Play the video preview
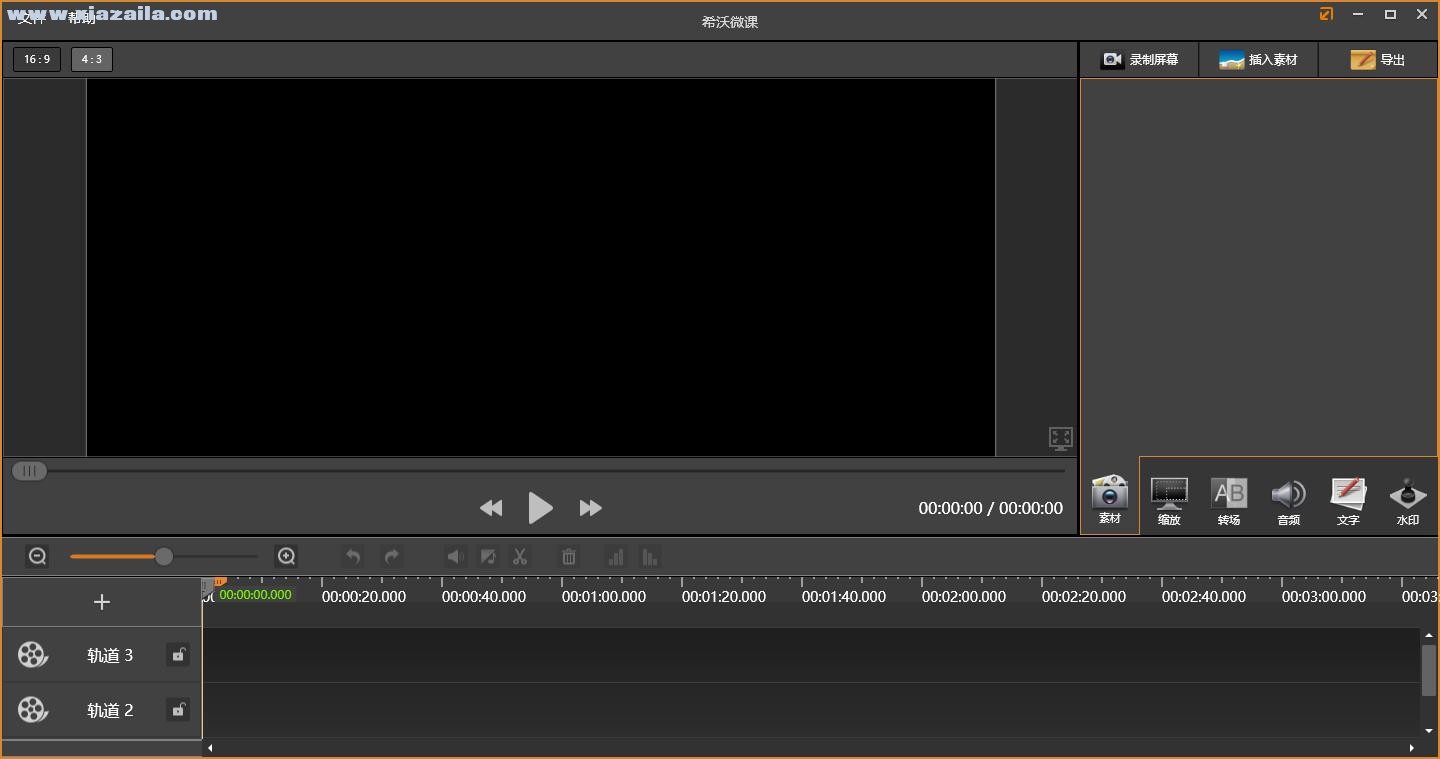Screen dimensions: 1440x759 coord(540,508)
